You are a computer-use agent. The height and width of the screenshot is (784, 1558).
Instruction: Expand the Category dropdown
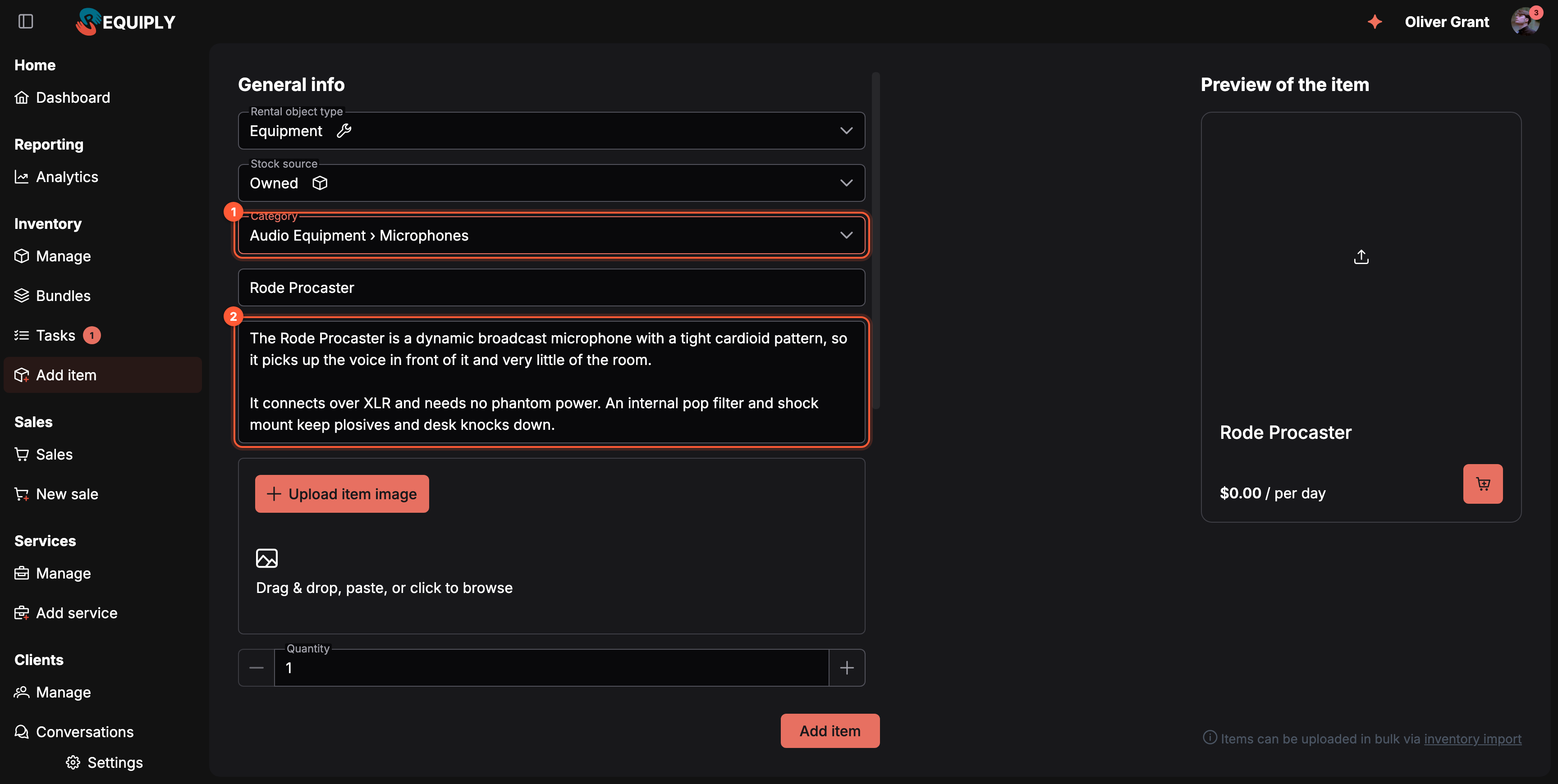click(x=551, y=235)
